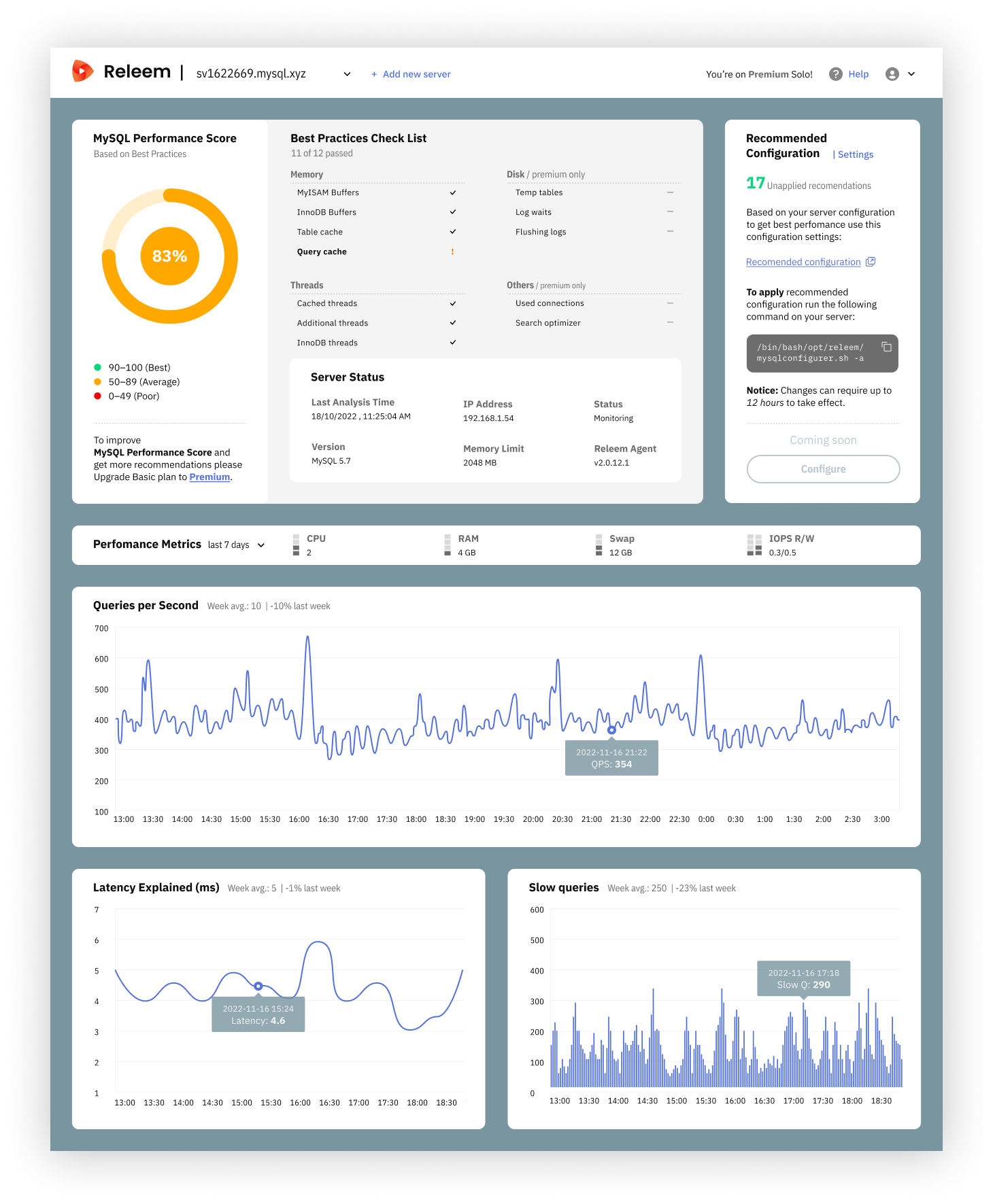Open the Settings link in Recommended Configuration

coord(855,154)
